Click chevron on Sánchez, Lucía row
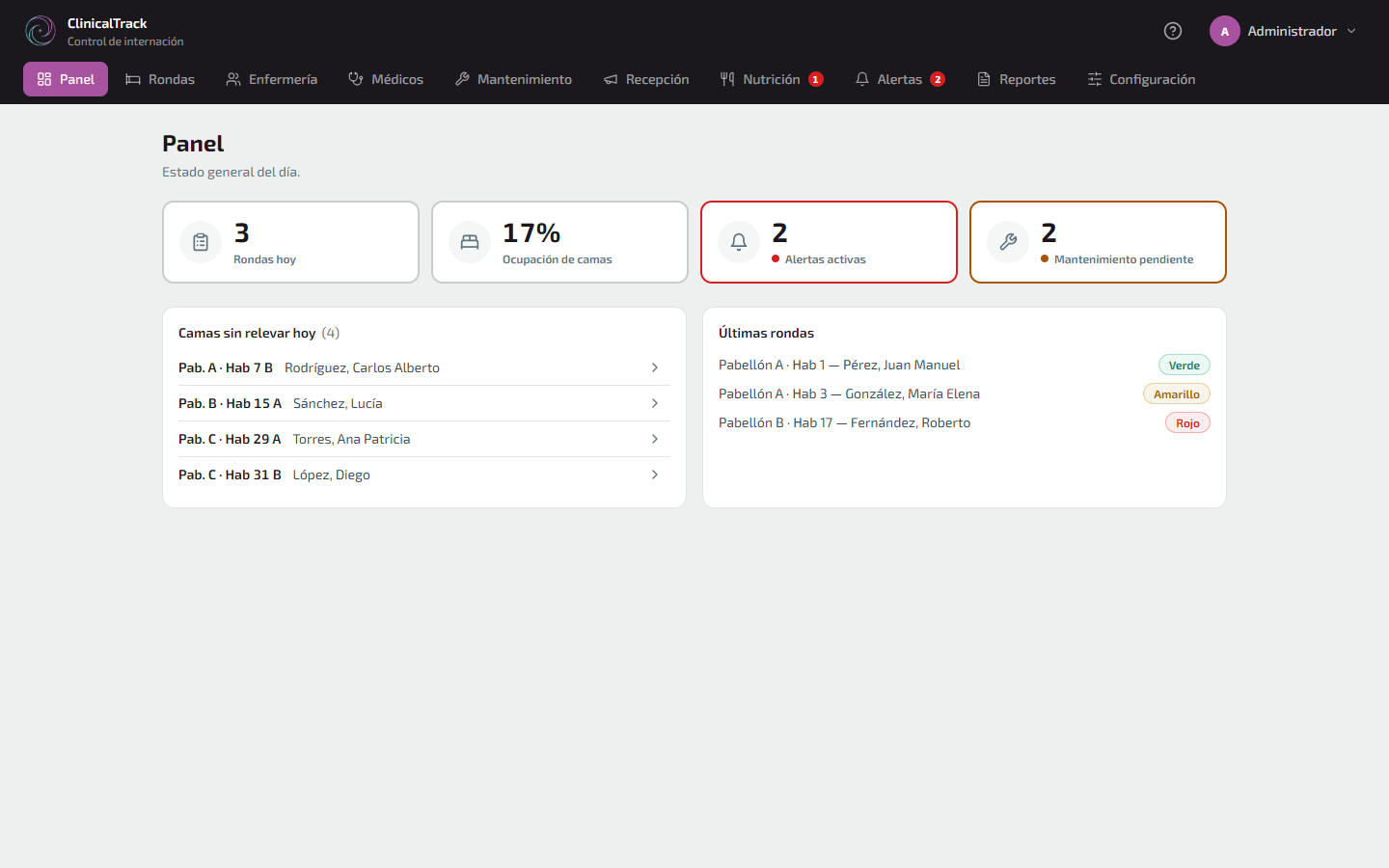The image size is (1389, 868). (x=655, y=403)
